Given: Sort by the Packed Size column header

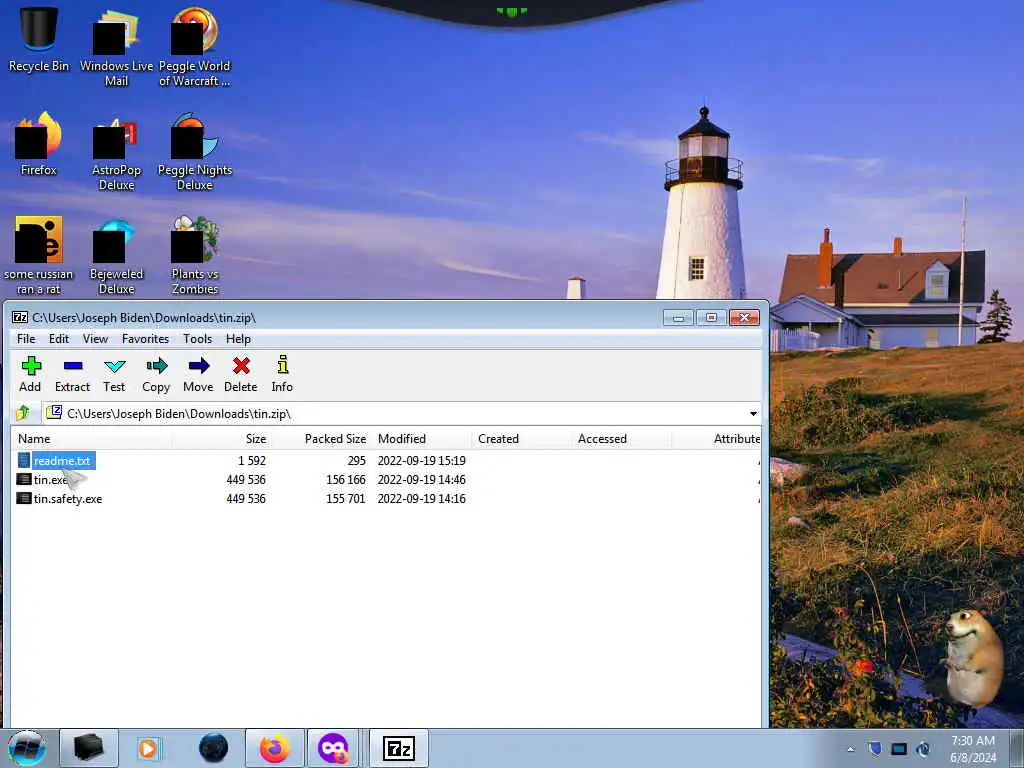Looking at the screenshot, I should 320,439.
